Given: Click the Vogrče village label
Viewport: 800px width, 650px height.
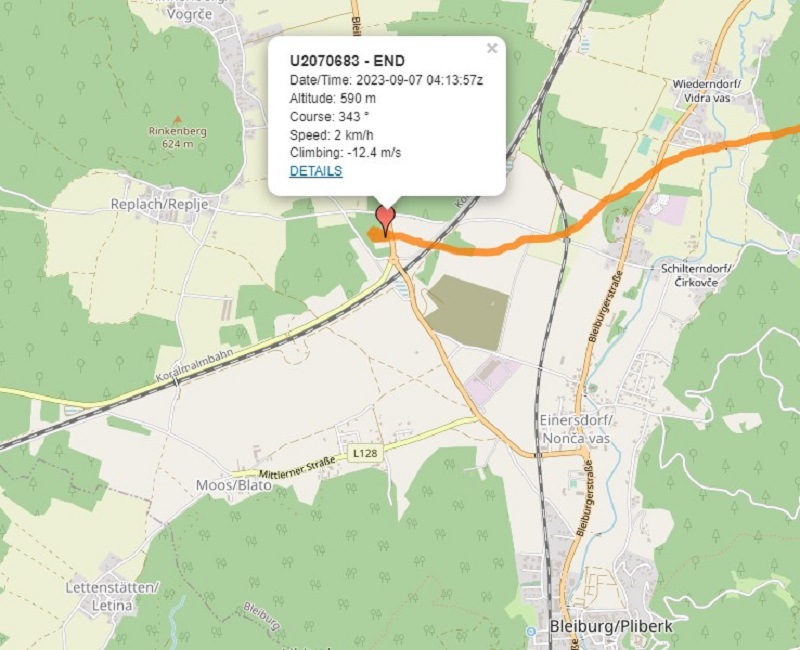Looking at the screenshot, I should 189,14.
